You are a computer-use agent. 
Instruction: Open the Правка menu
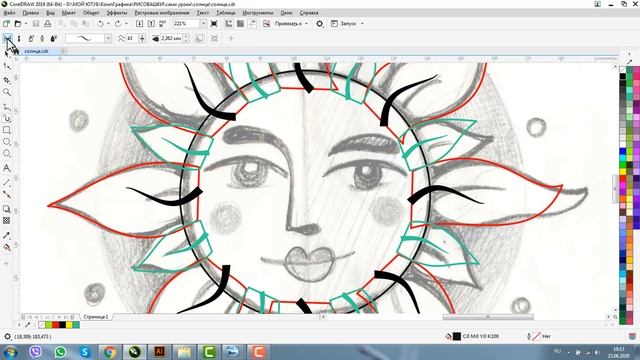[x=31, y=13]
